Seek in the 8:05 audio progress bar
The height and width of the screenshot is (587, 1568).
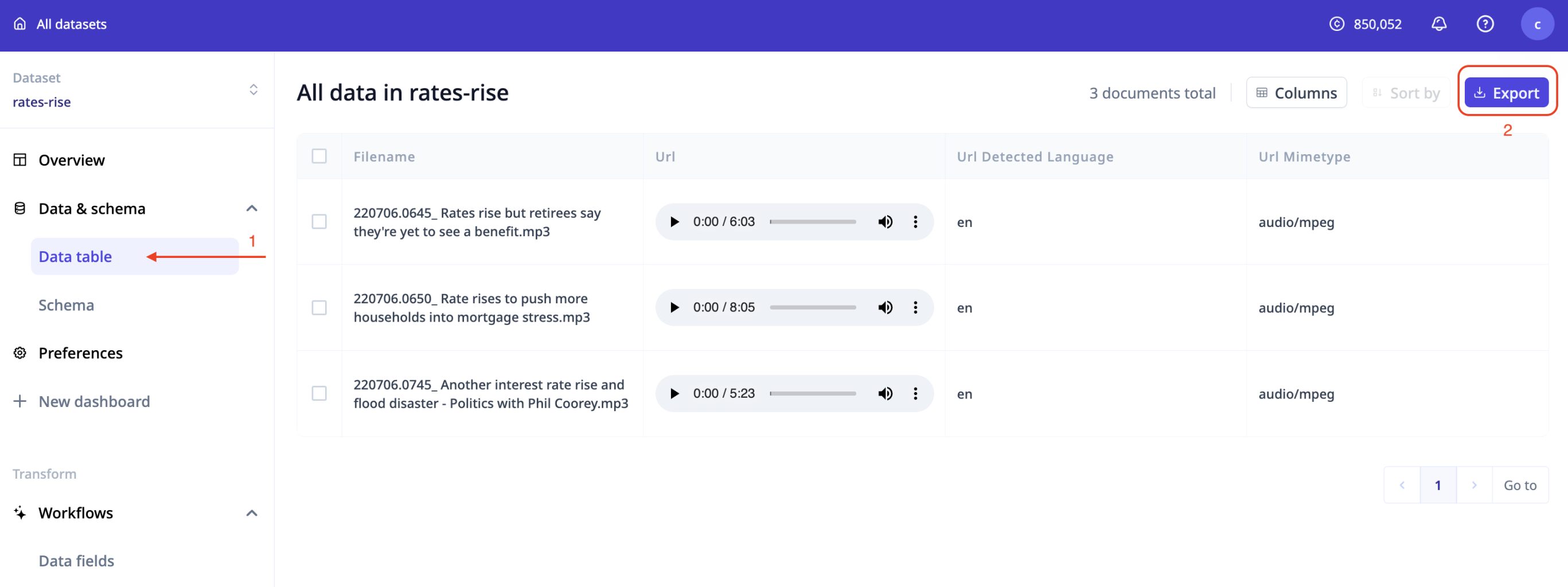point(813,307)
